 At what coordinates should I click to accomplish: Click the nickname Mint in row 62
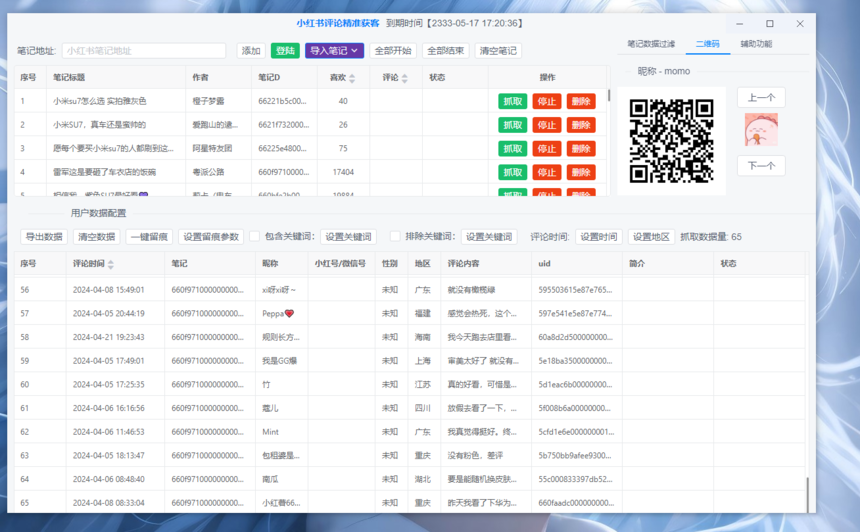(270, 432)
